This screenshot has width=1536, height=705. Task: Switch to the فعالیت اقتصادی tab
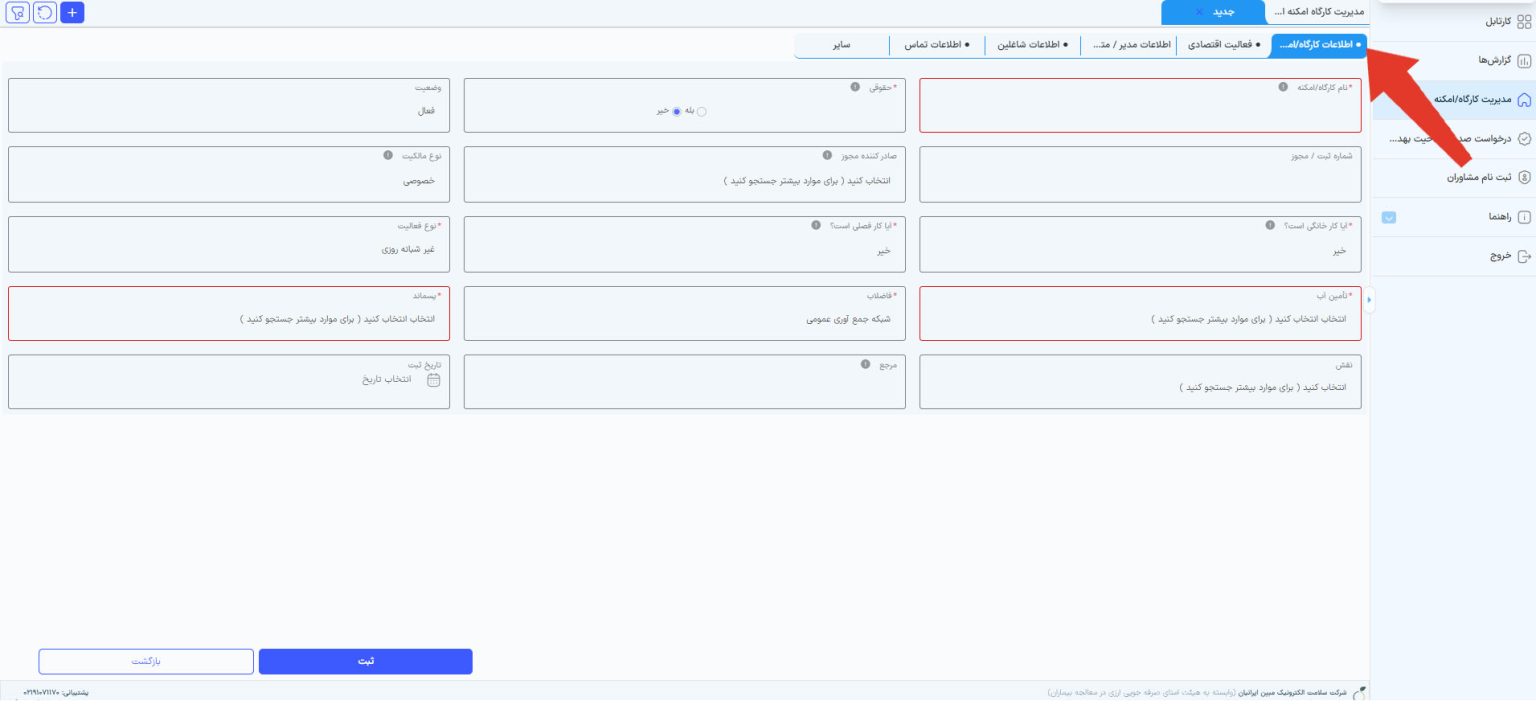coord(1224,45)
